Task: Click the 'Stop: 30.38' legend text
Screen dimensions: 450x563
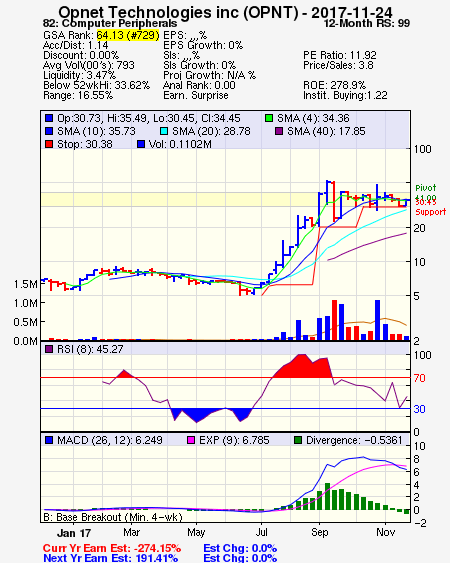Action: click(x=85, y=144)
